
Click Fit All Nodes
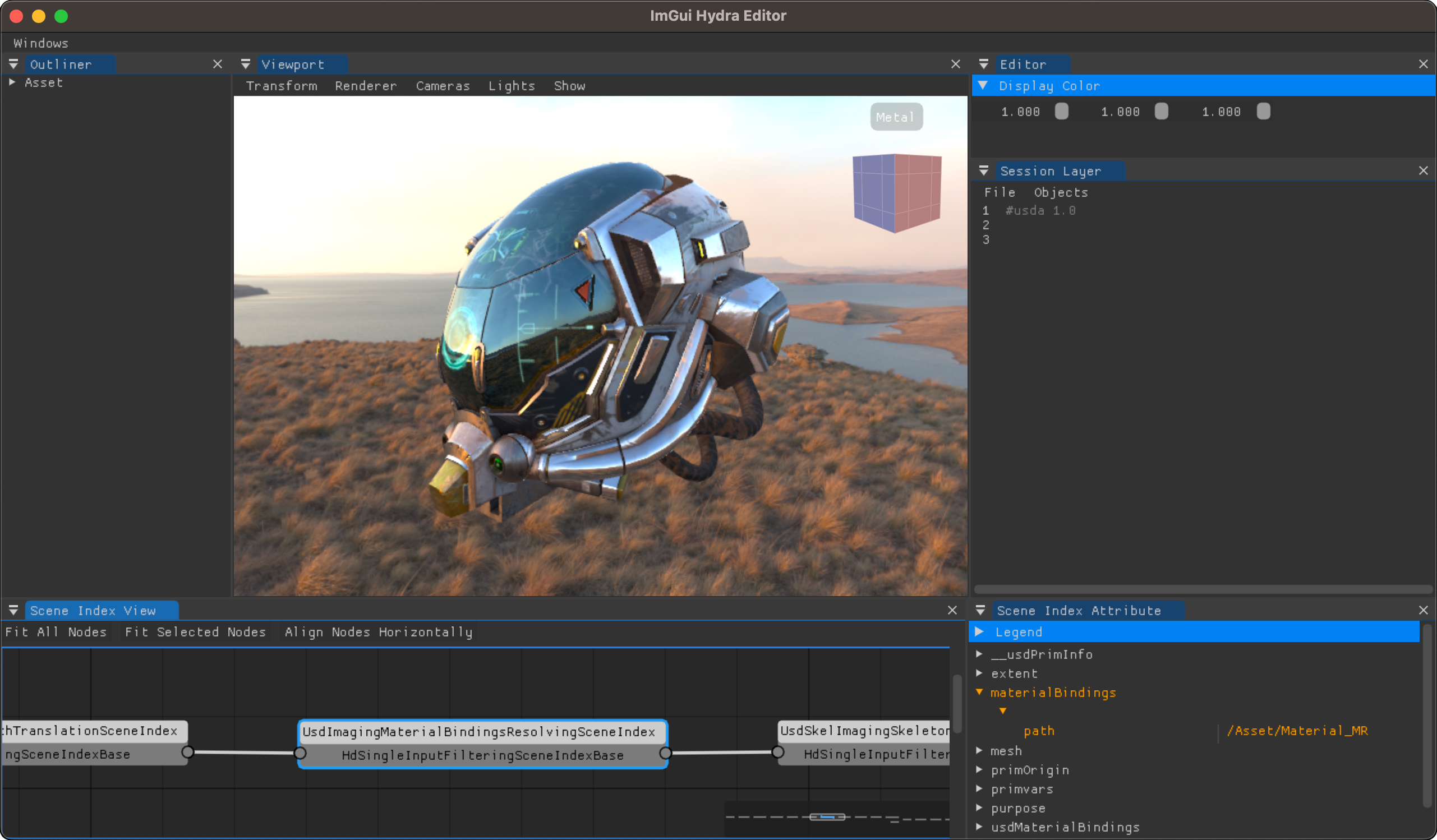click(x=56, y=632)
